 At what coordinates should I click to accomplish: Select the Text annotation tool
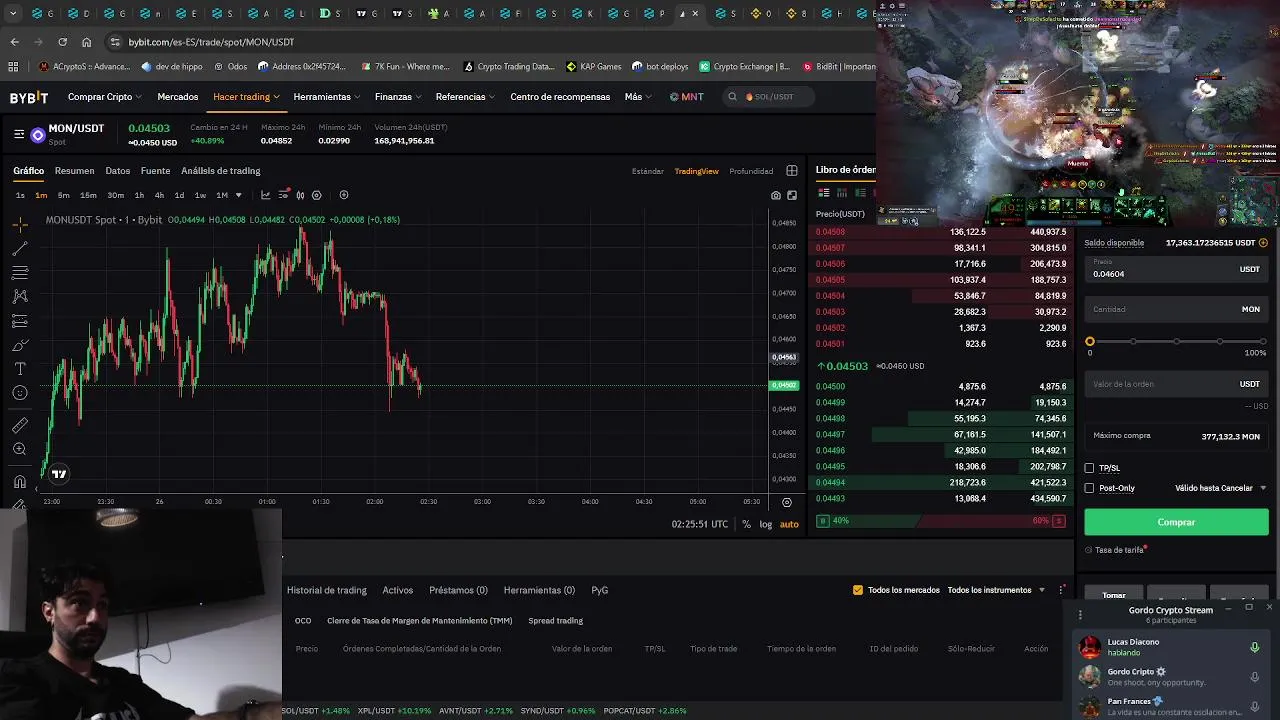[20, 369]
